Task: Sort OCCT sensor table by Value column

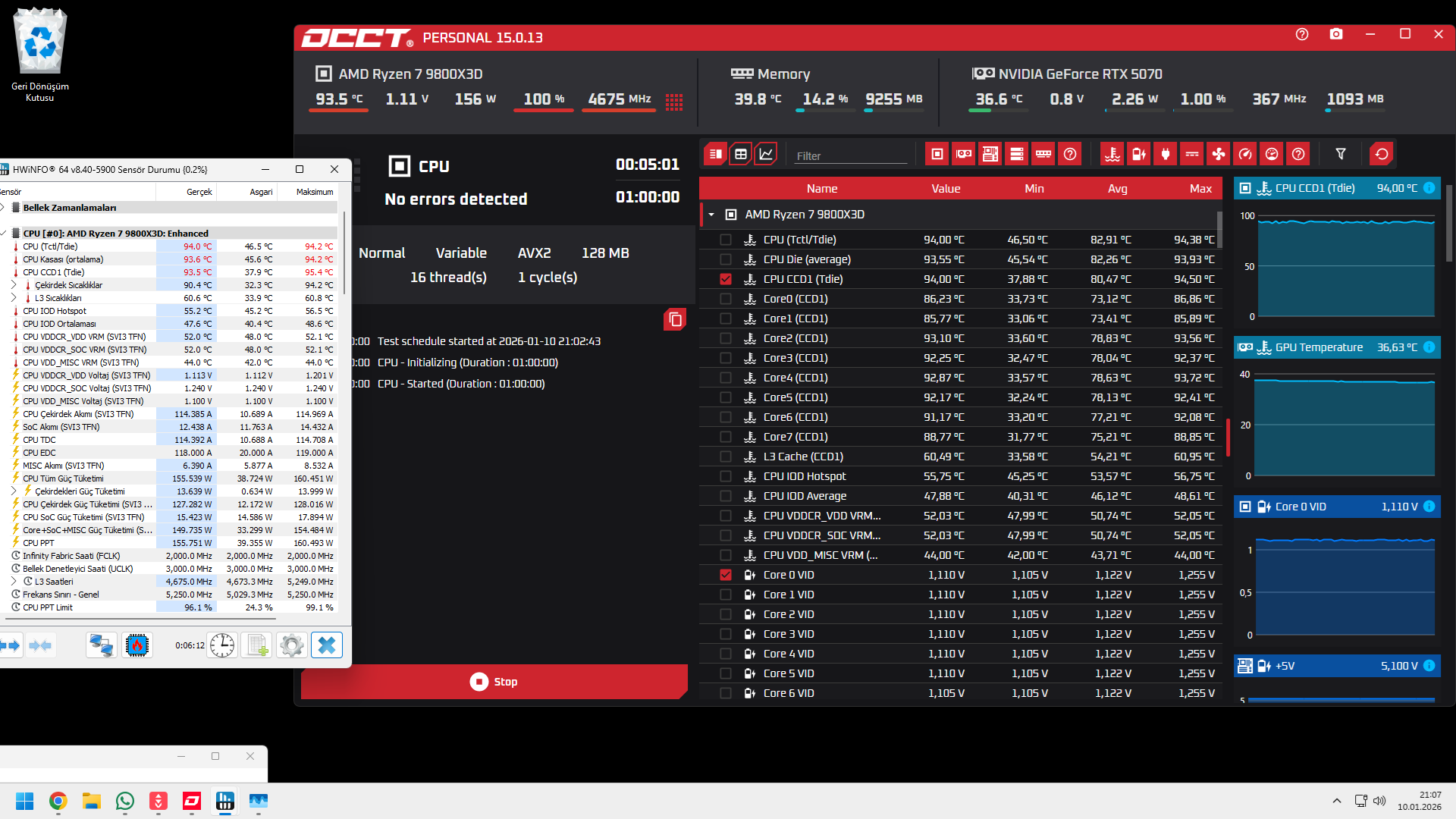Action: click(x=946, y=189)
